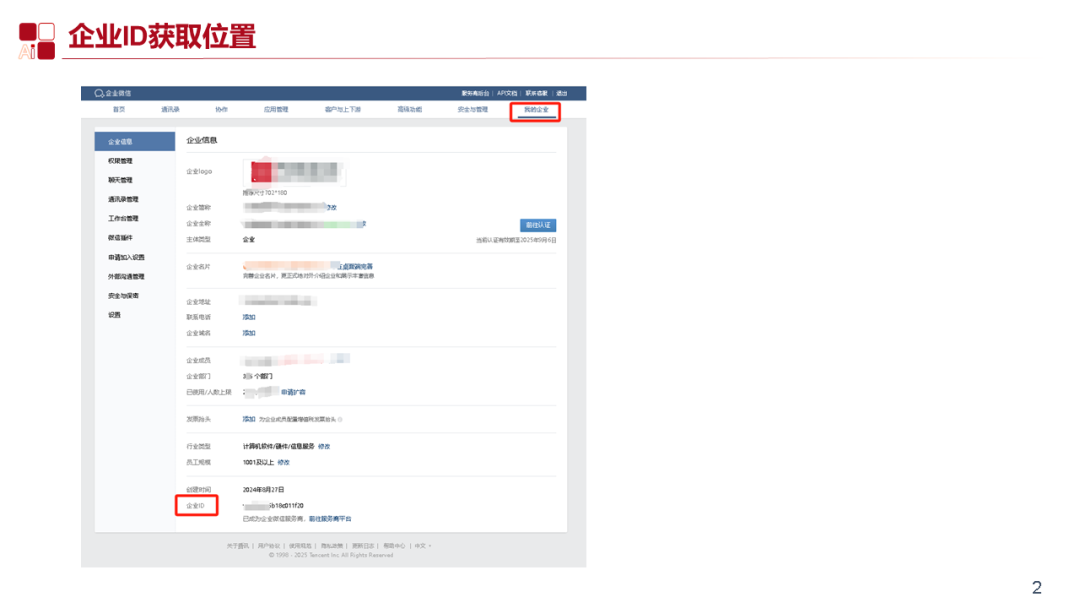Open 用户协议 in the footer
The image size is (1080, 608).
pos(269,546)
